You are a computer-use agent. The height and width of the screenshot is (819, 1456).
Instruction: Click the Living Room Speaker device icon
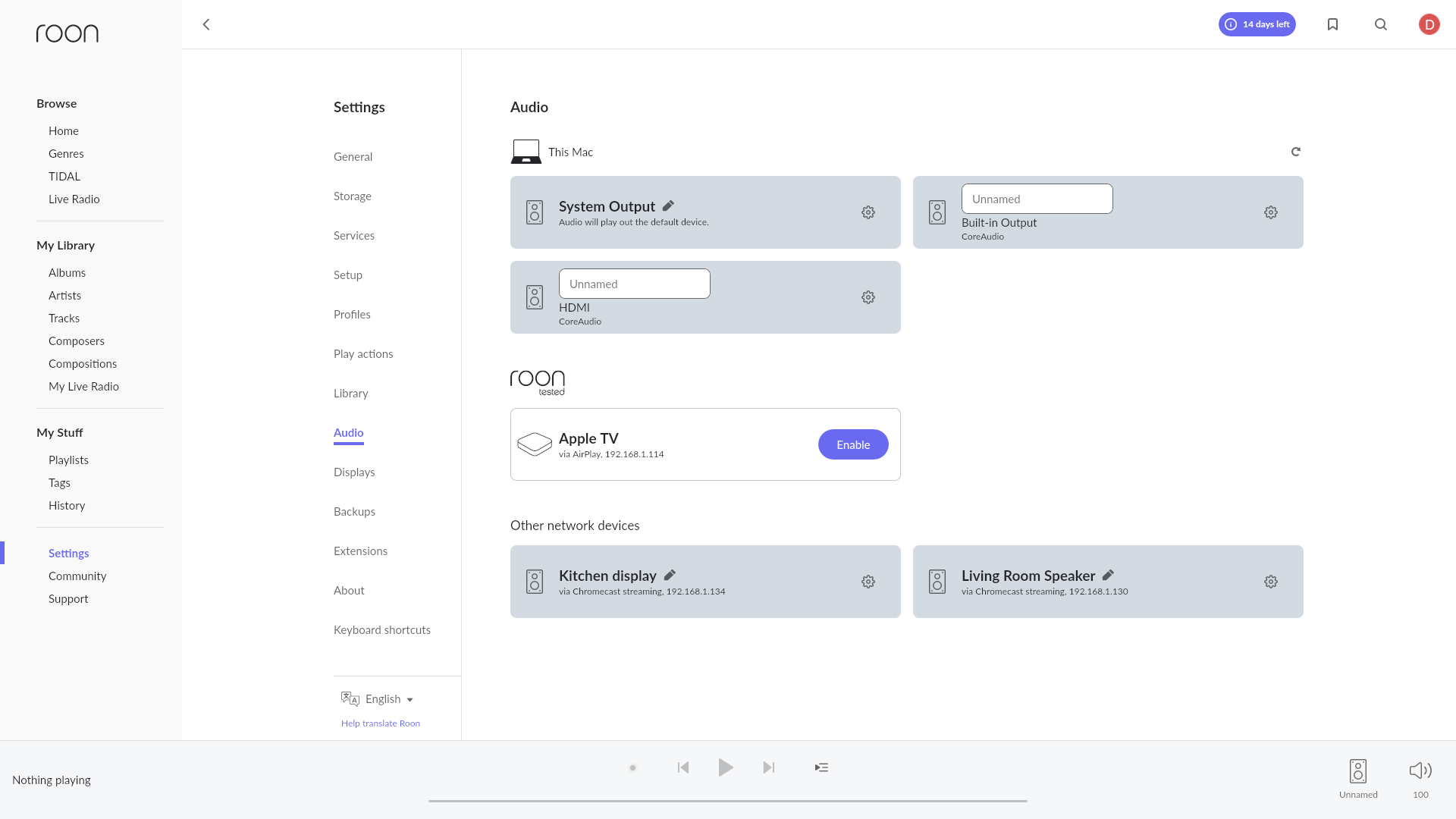click(937, 582)
